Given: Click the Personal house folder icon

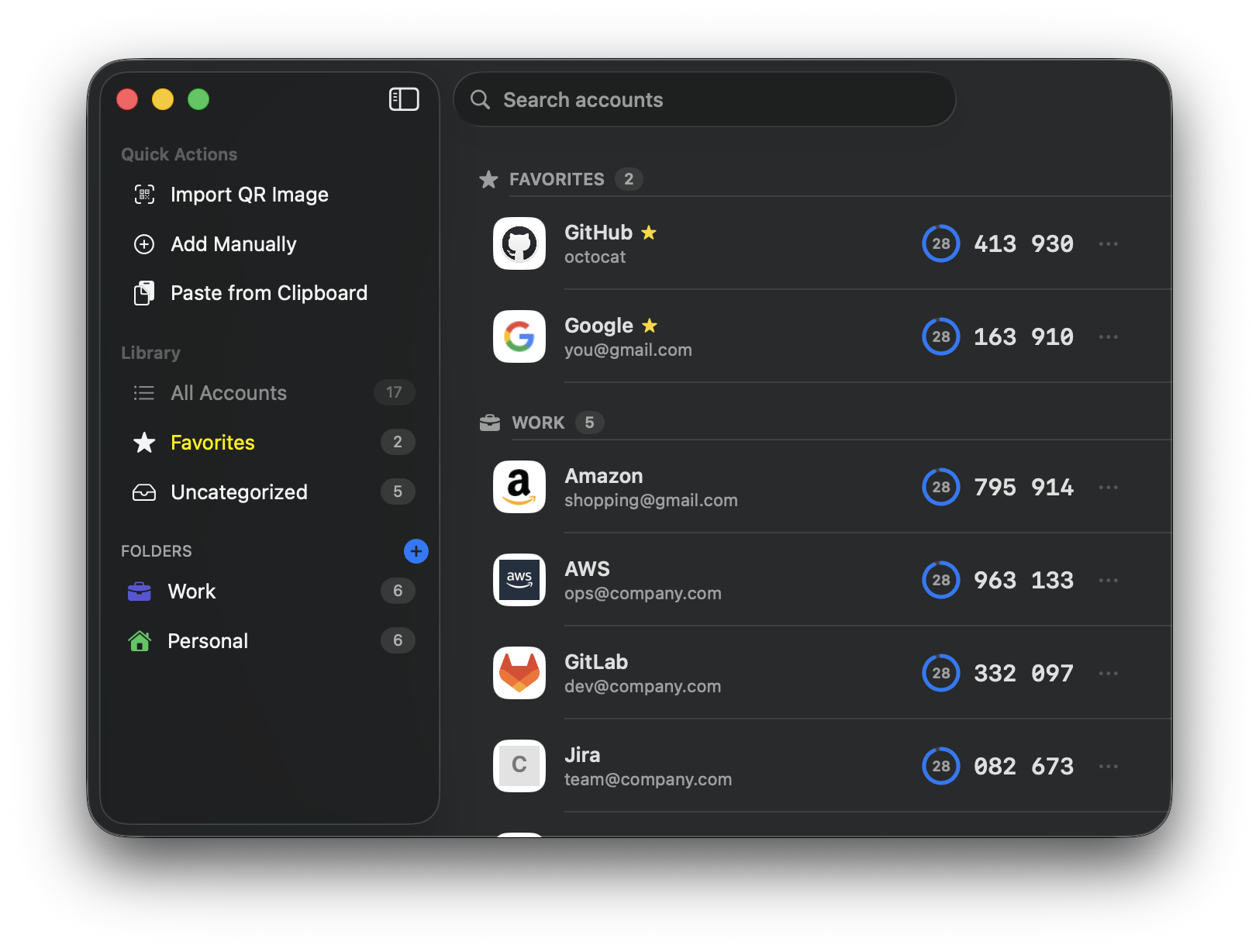Looking at the screenshot, I should coord(140,640).
